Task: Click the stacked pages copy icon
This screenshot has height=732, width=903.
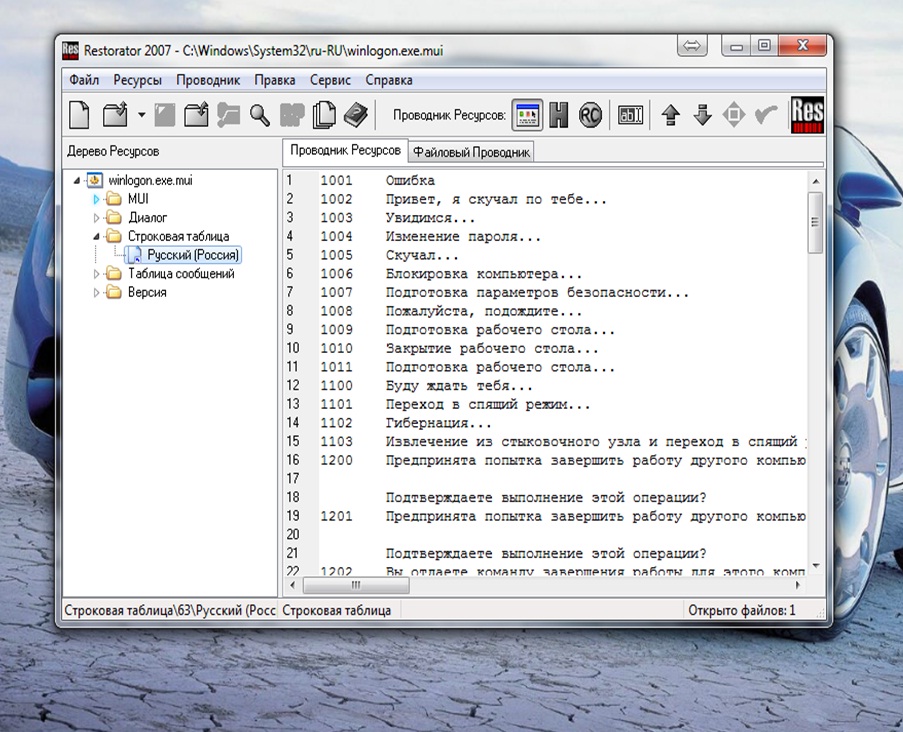Action: point(324,115)
